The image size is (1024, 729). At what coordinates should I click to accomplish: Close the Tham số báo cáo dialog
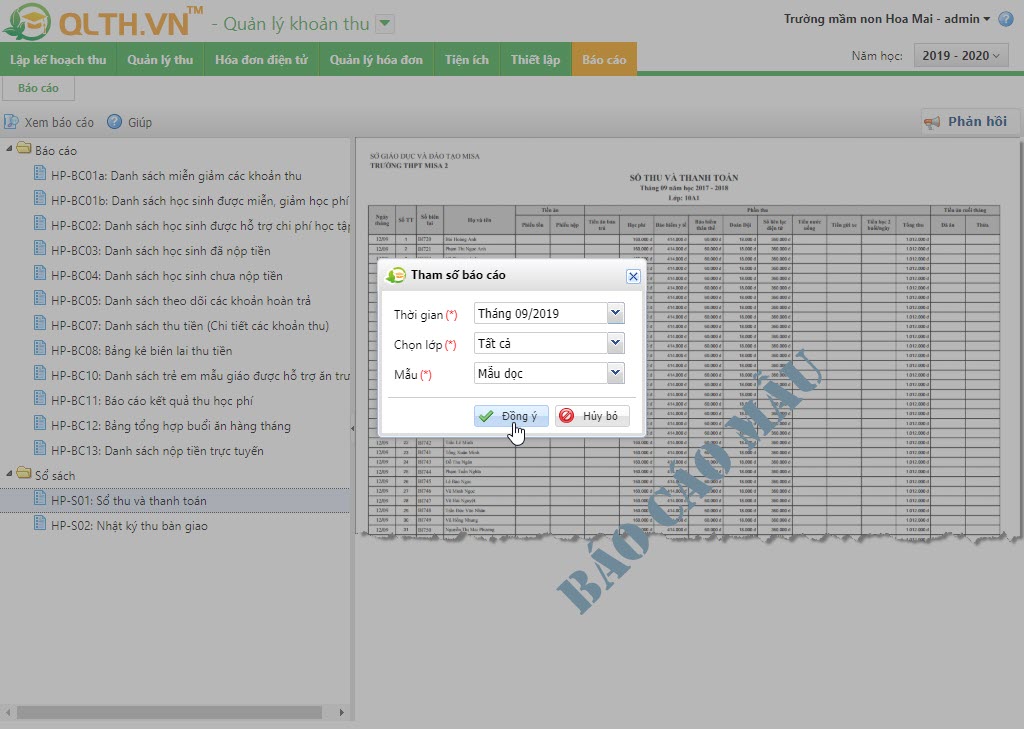[633, 276]
